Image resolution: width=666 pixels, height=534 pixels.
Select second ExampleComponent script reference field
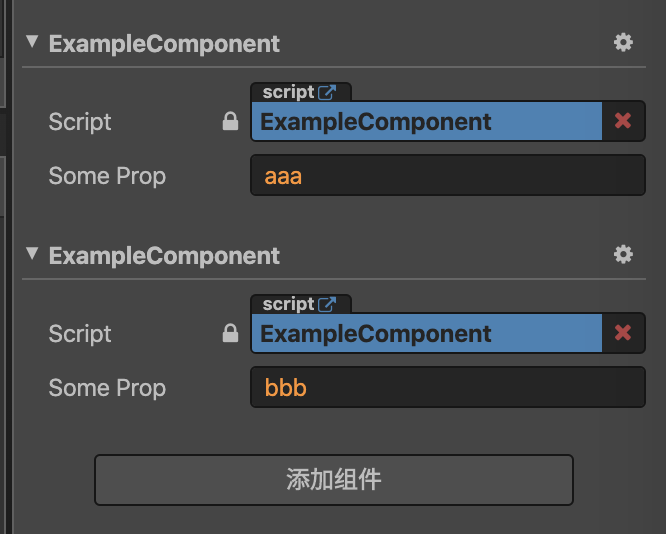(x=426, y=334)
